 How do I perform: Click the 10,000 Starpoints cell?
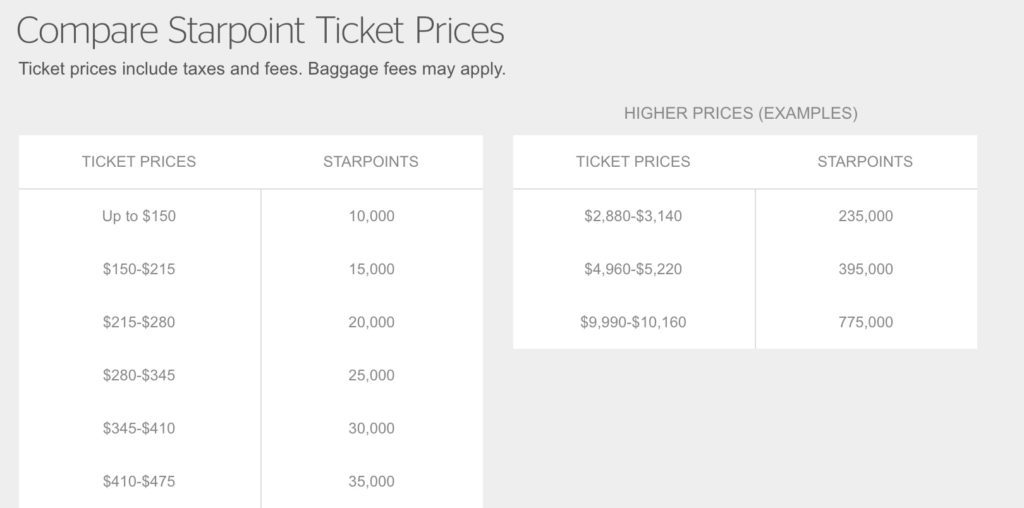point(372,216)
